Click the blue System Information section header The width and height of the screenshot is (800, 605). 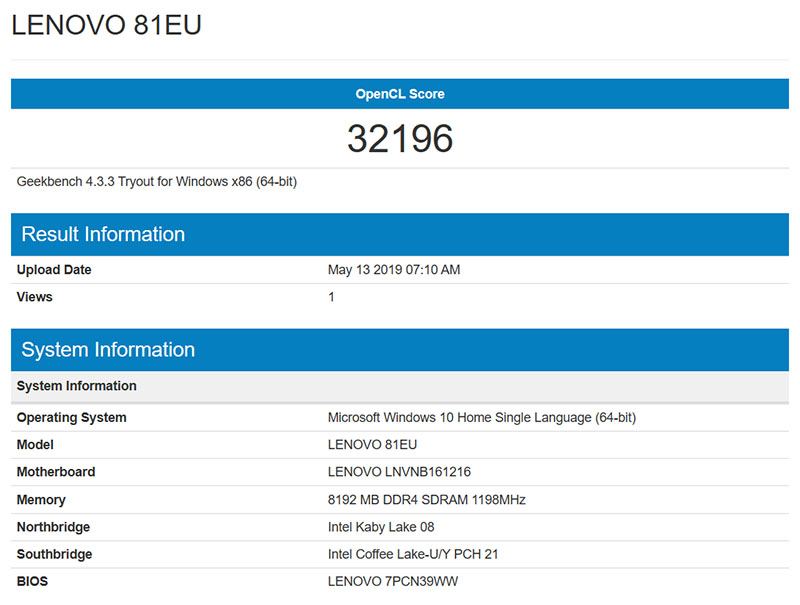[x=400, y=349]
